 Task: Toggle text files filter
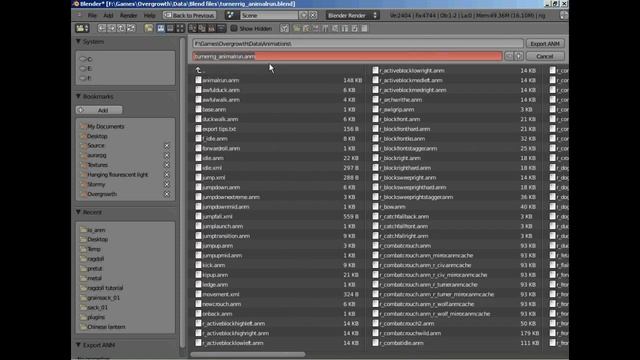click(364, 28)
